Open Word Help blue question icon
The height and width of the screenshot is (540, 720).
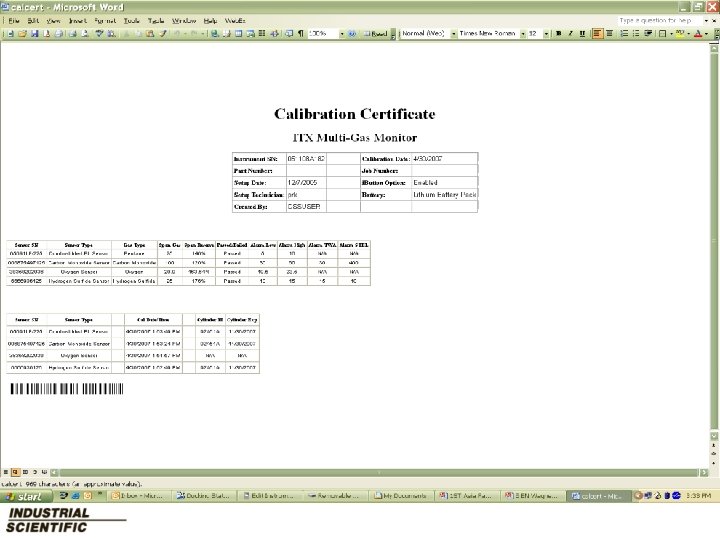352,34
